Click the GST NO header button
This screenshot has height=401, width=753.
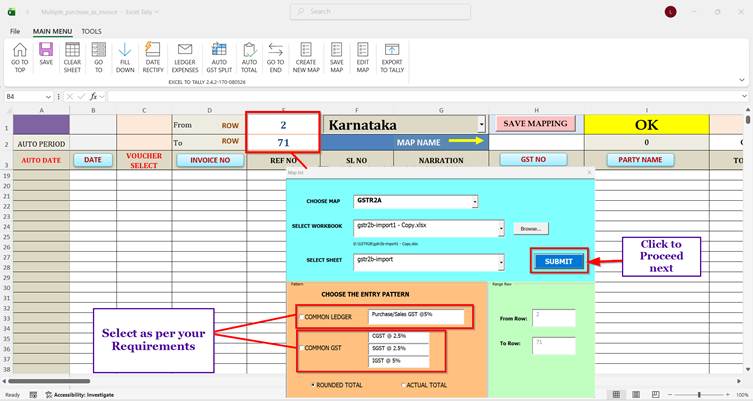(x=533, y=159)
